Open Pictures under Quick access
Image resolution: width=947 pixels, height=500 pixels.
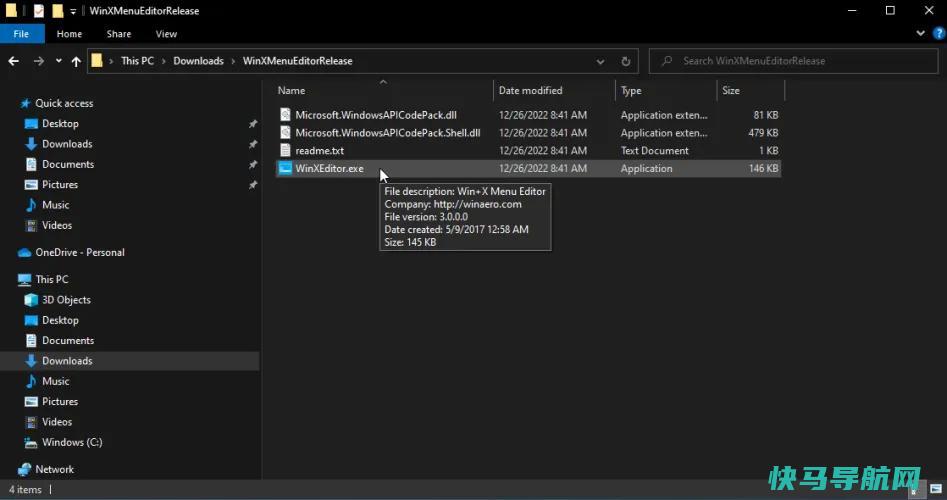tap(60, 185)
